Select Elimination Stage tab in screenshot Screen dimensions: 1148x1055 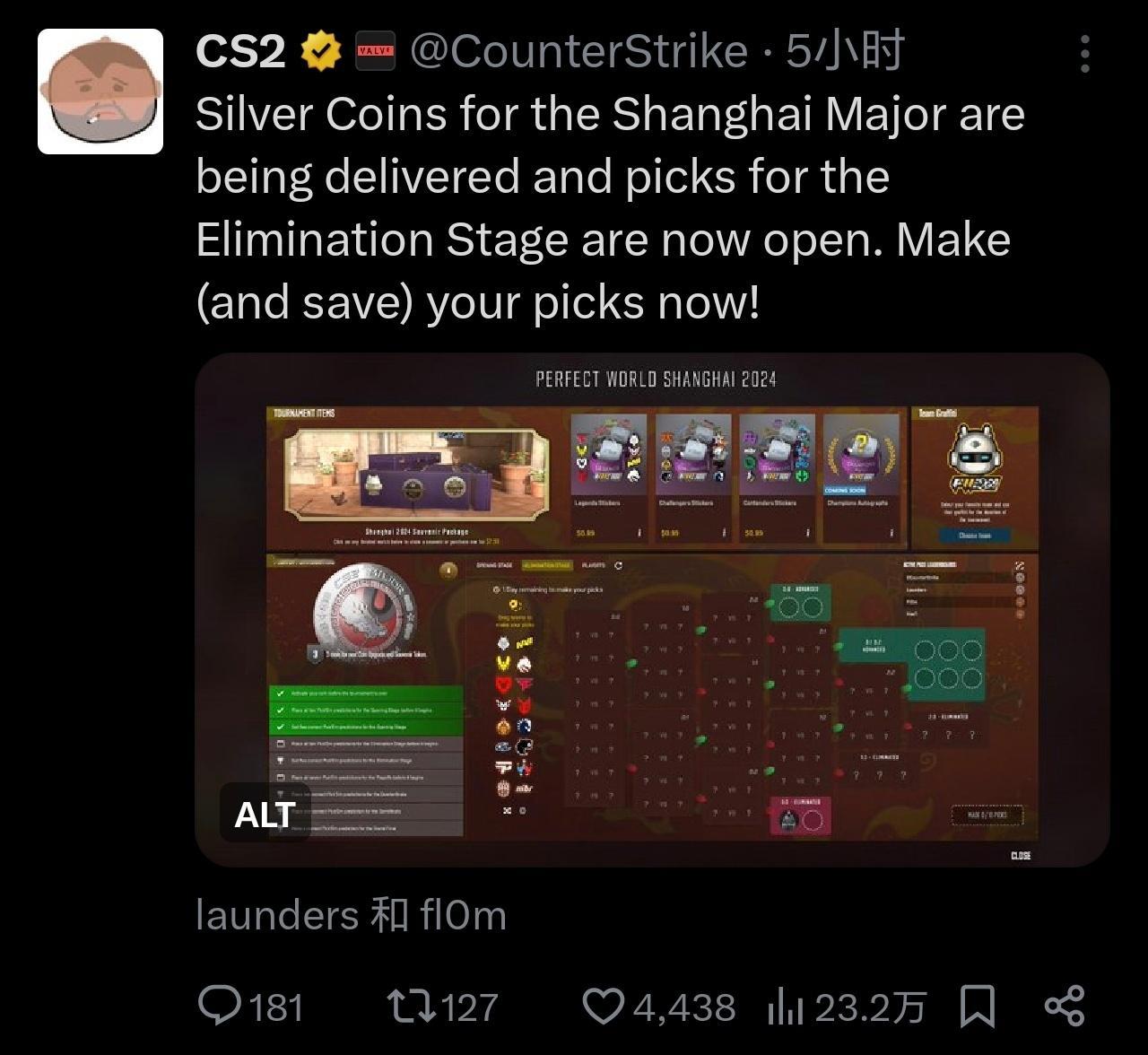tap(546, 565)
